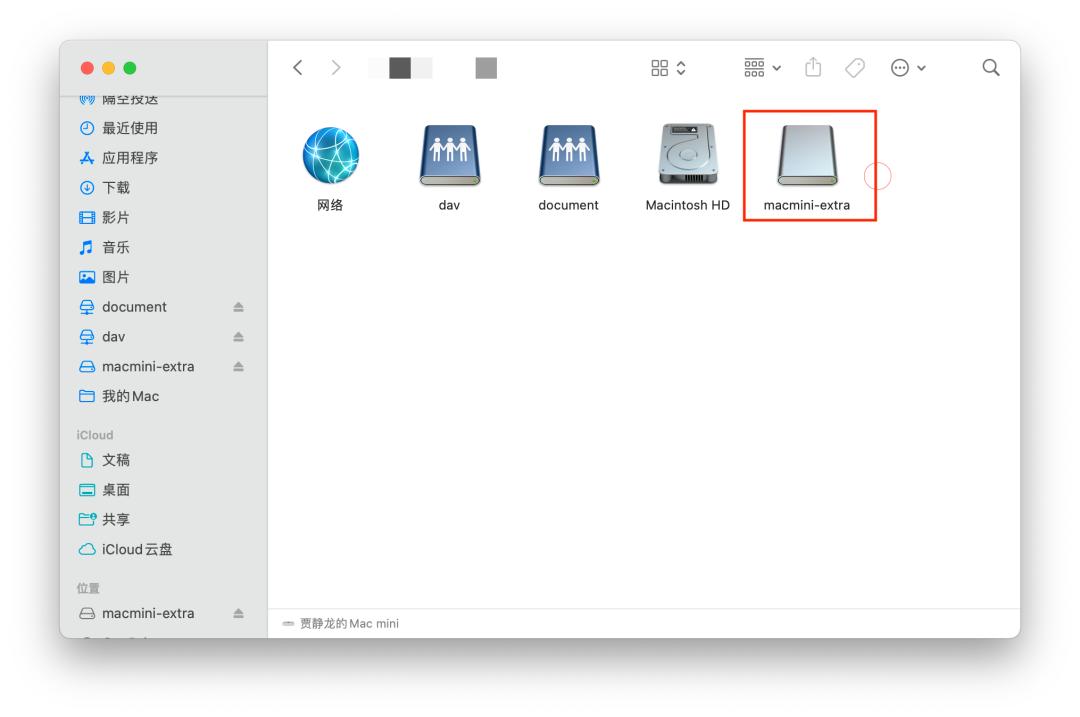Open 图片 in the sidebar
The image size is (1080, 717).
pos(163,277)
